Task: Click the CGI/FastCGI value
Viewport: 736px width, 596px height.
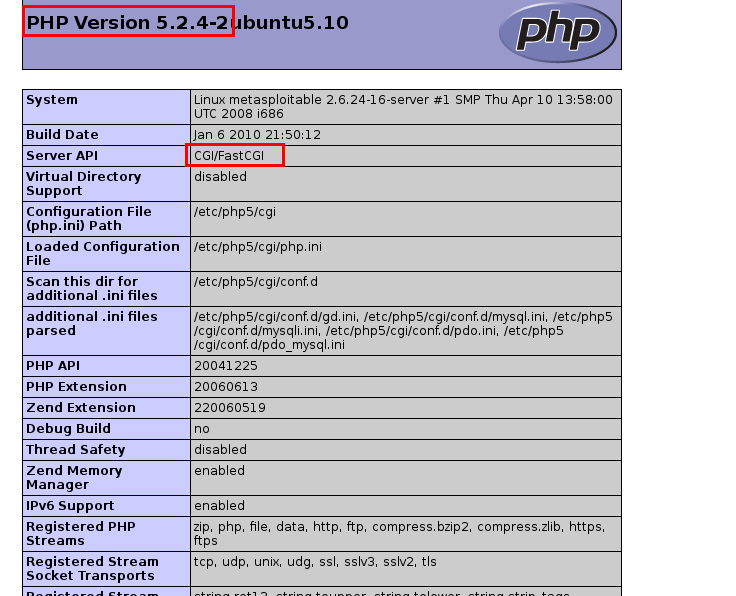Action: tap(235, 155)
